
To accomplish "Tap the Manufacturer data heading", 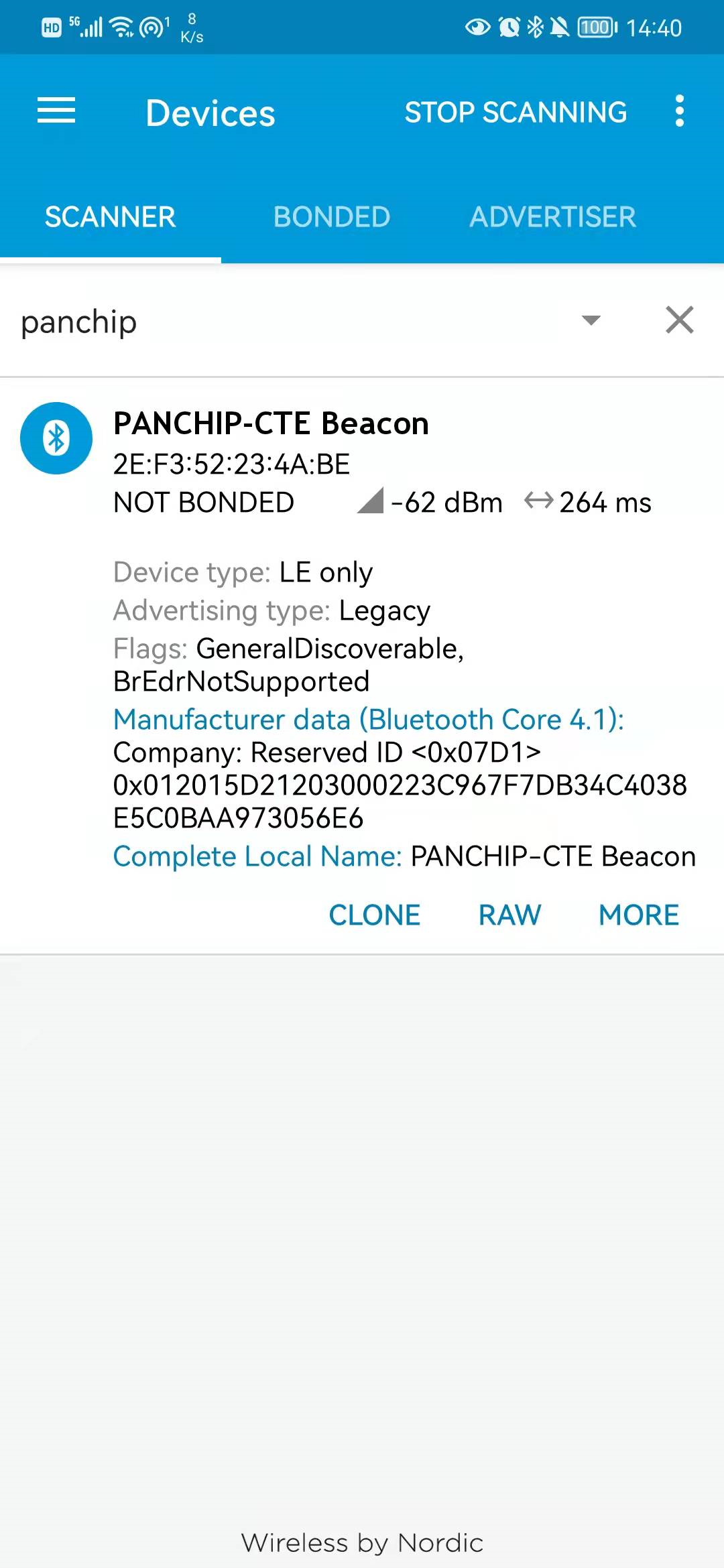I will tap(369, 720).
